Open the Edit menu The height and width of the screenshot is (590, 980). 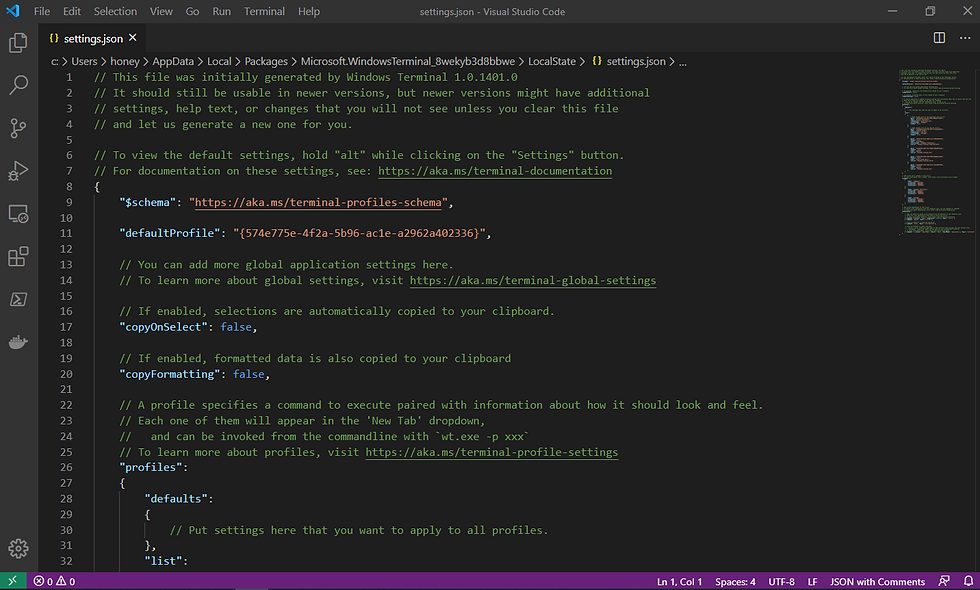[x=72, y=11]
